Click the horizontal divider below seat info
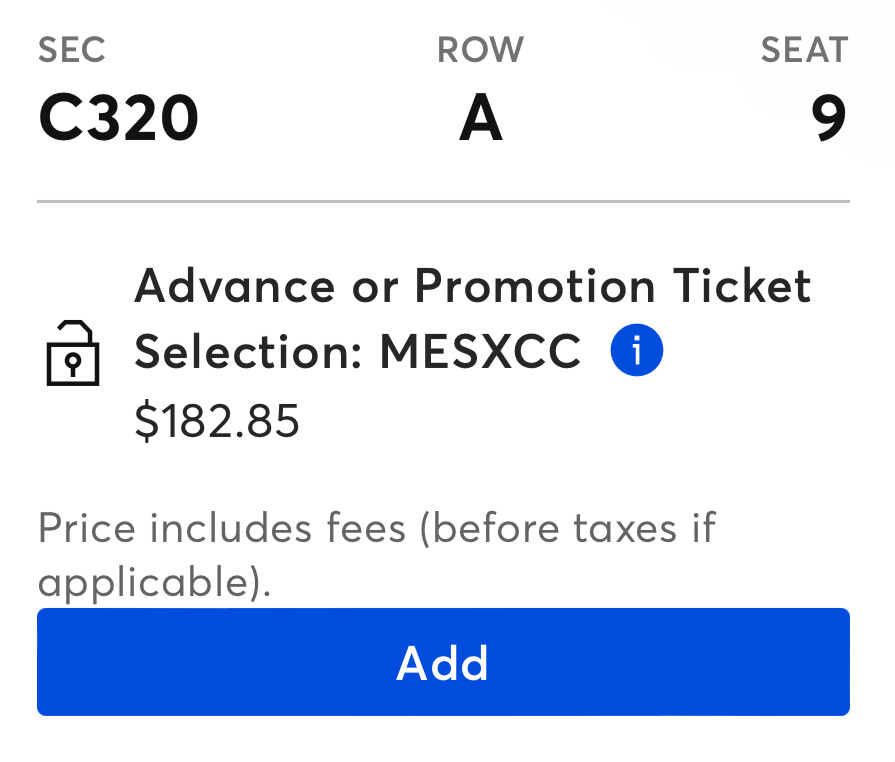This screenshot has width=895, height=762. [x=443, y=202]
